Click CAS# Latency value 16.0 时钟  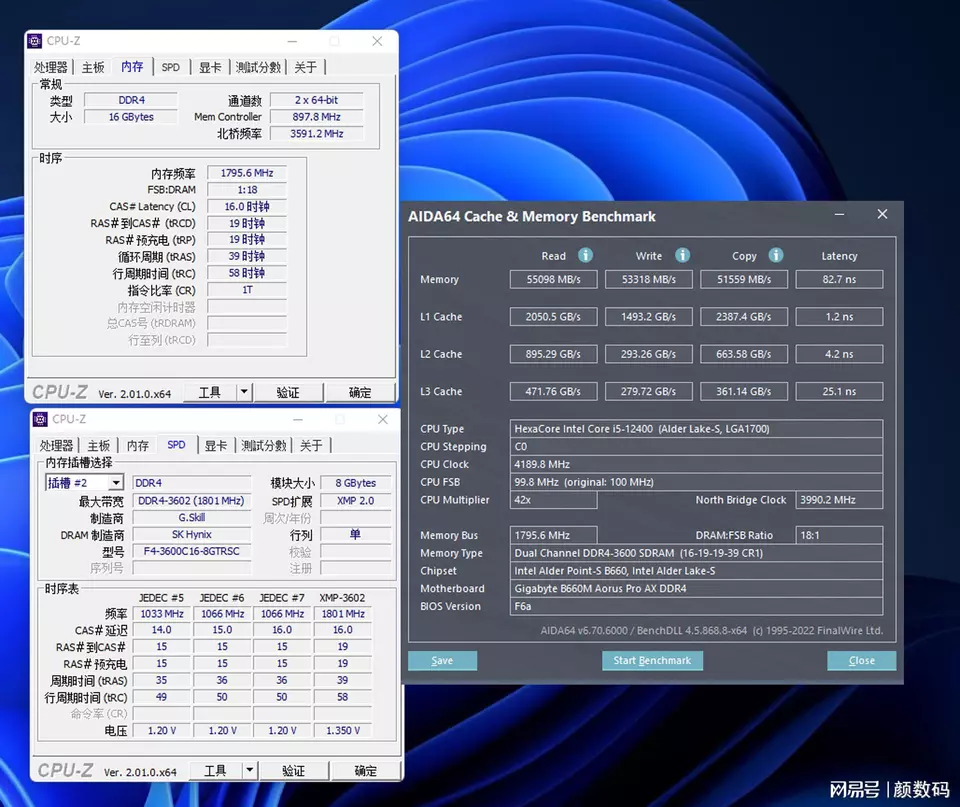point(247,207)
